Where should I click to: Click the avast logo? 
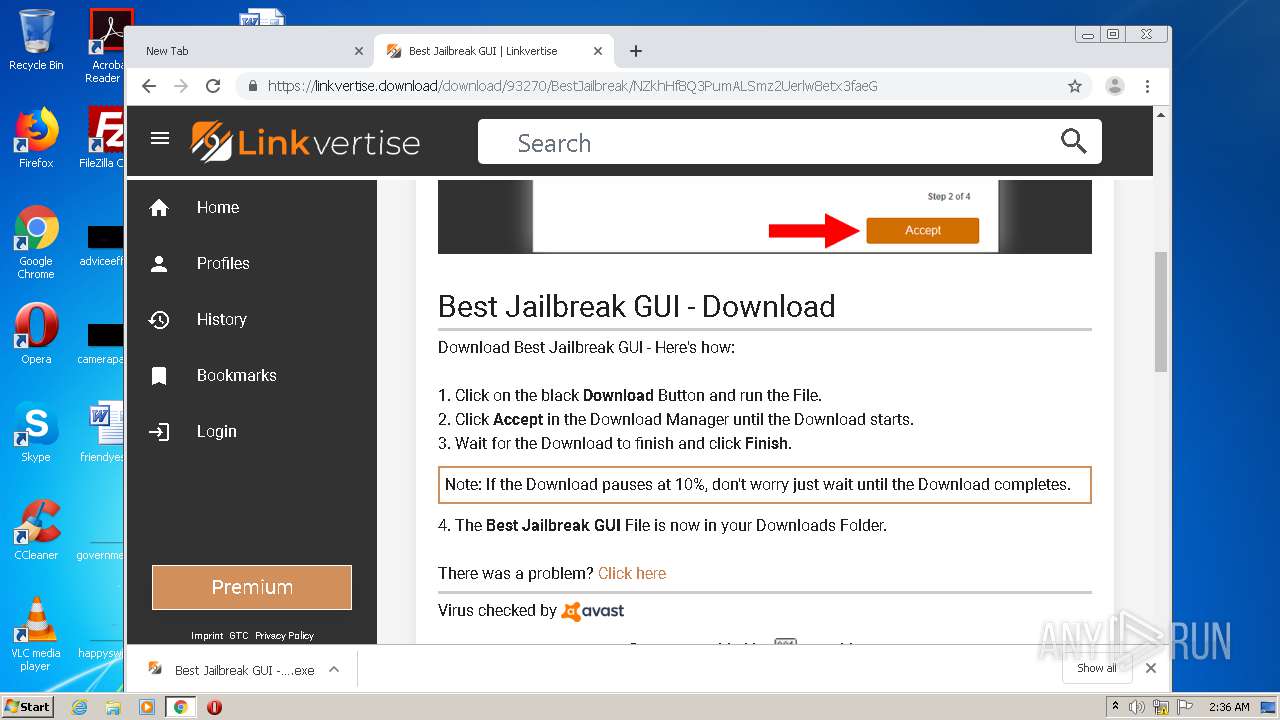click(x=592, y=611)
